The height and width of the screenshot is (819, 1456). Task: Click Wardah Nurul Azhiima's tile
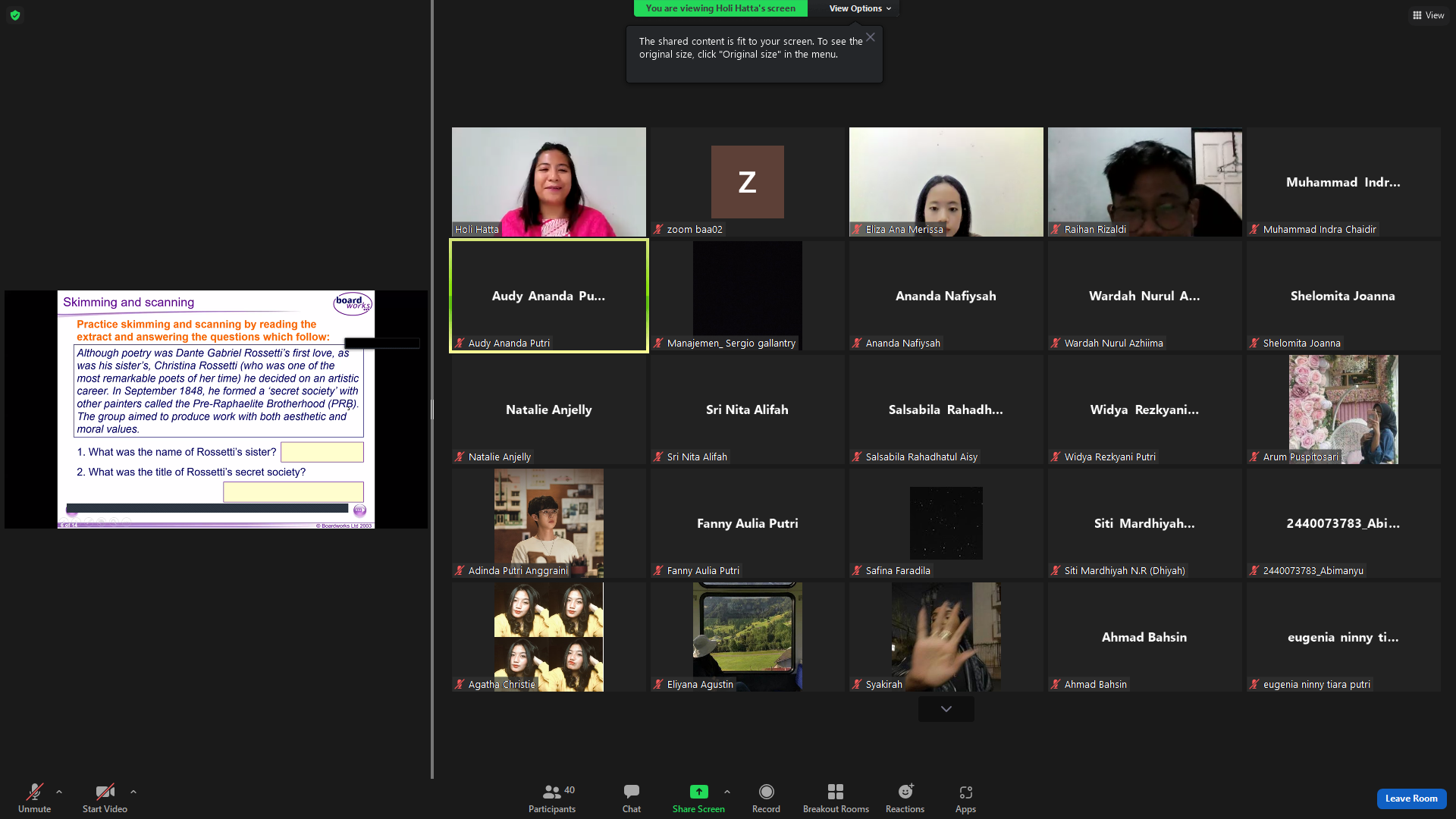click(1145, 296)
